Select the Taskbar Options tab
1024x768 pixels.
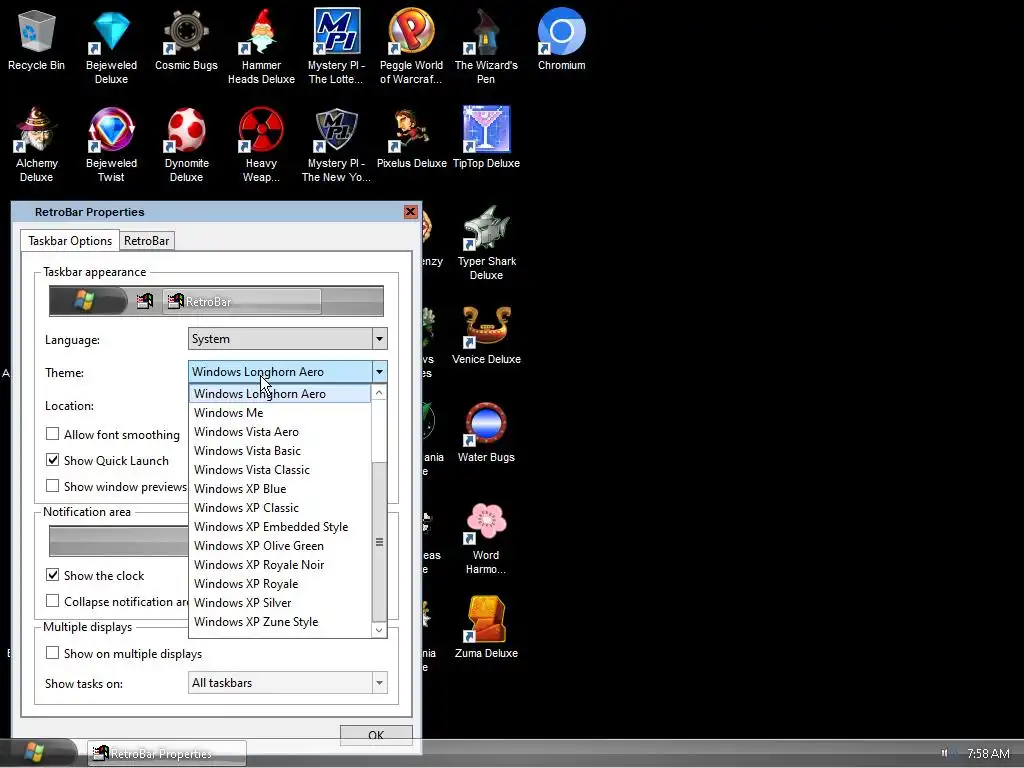click(x=70, y=240)
